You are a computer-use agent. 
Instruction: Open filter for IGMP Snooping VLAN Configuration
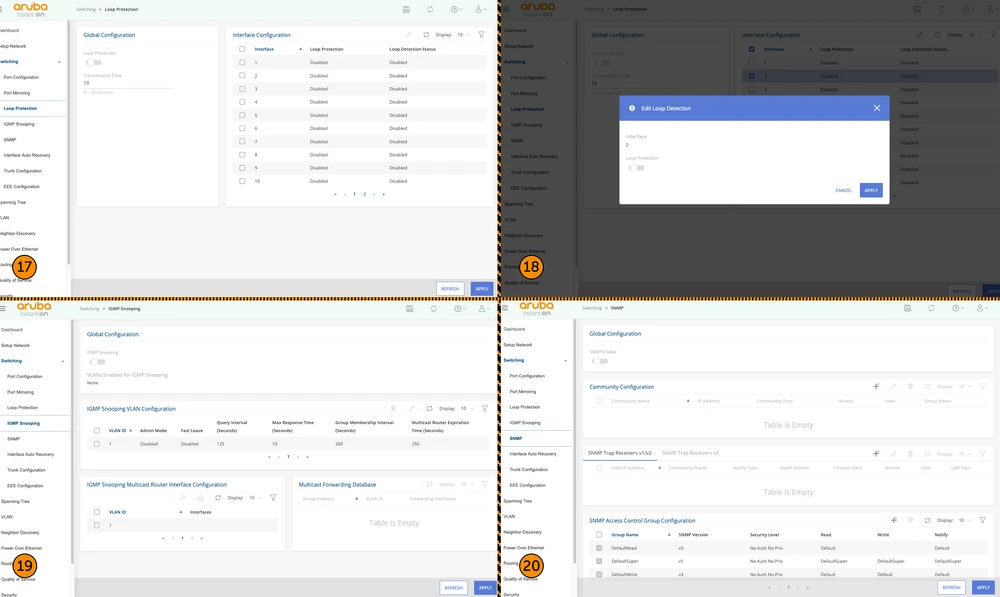click(484, 408)
